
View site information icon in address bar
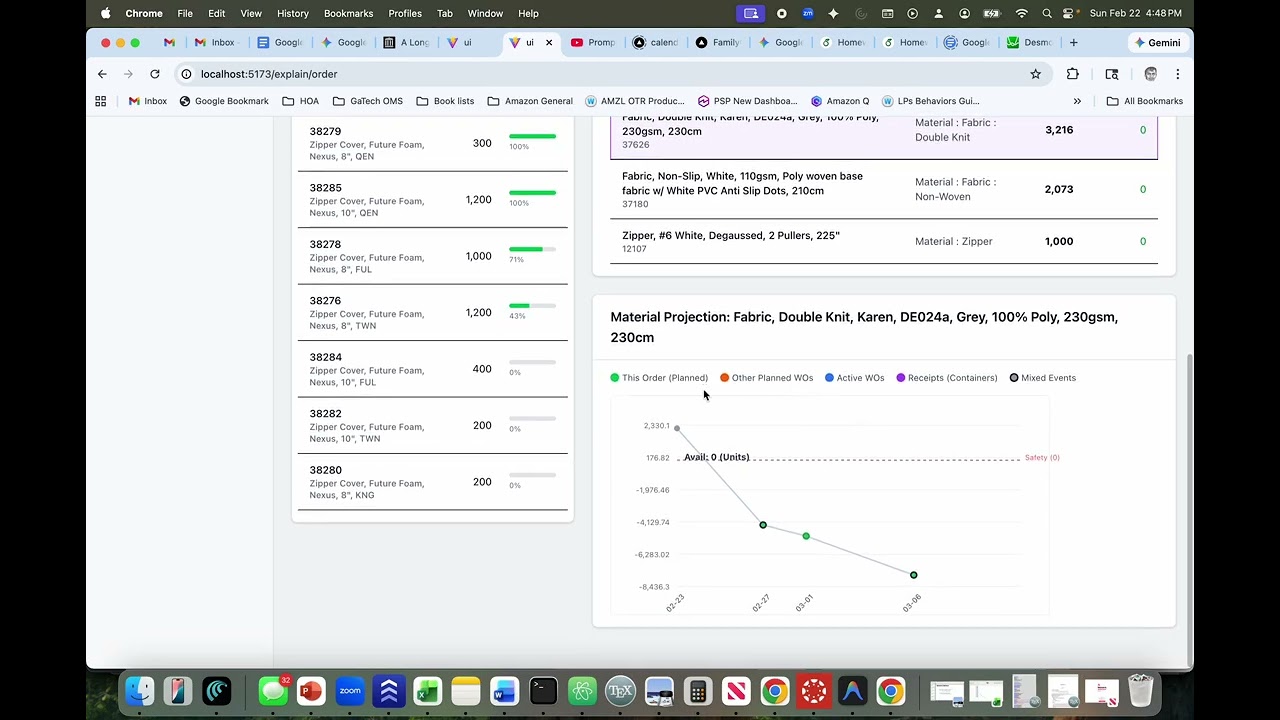click(x=186, y=74)
